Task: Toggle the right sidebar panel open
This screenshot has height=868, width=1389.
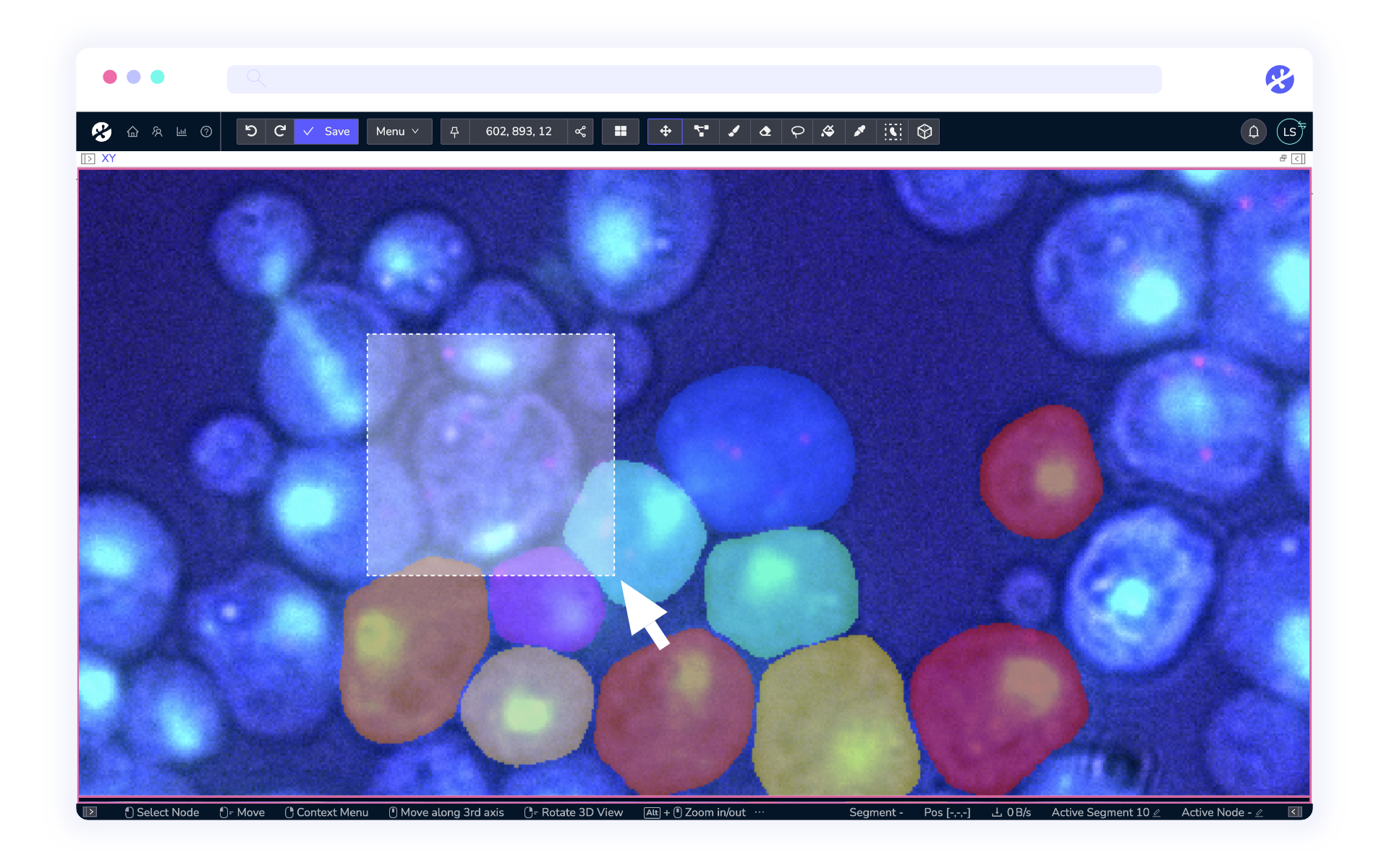Action: tap(1299, 158)
